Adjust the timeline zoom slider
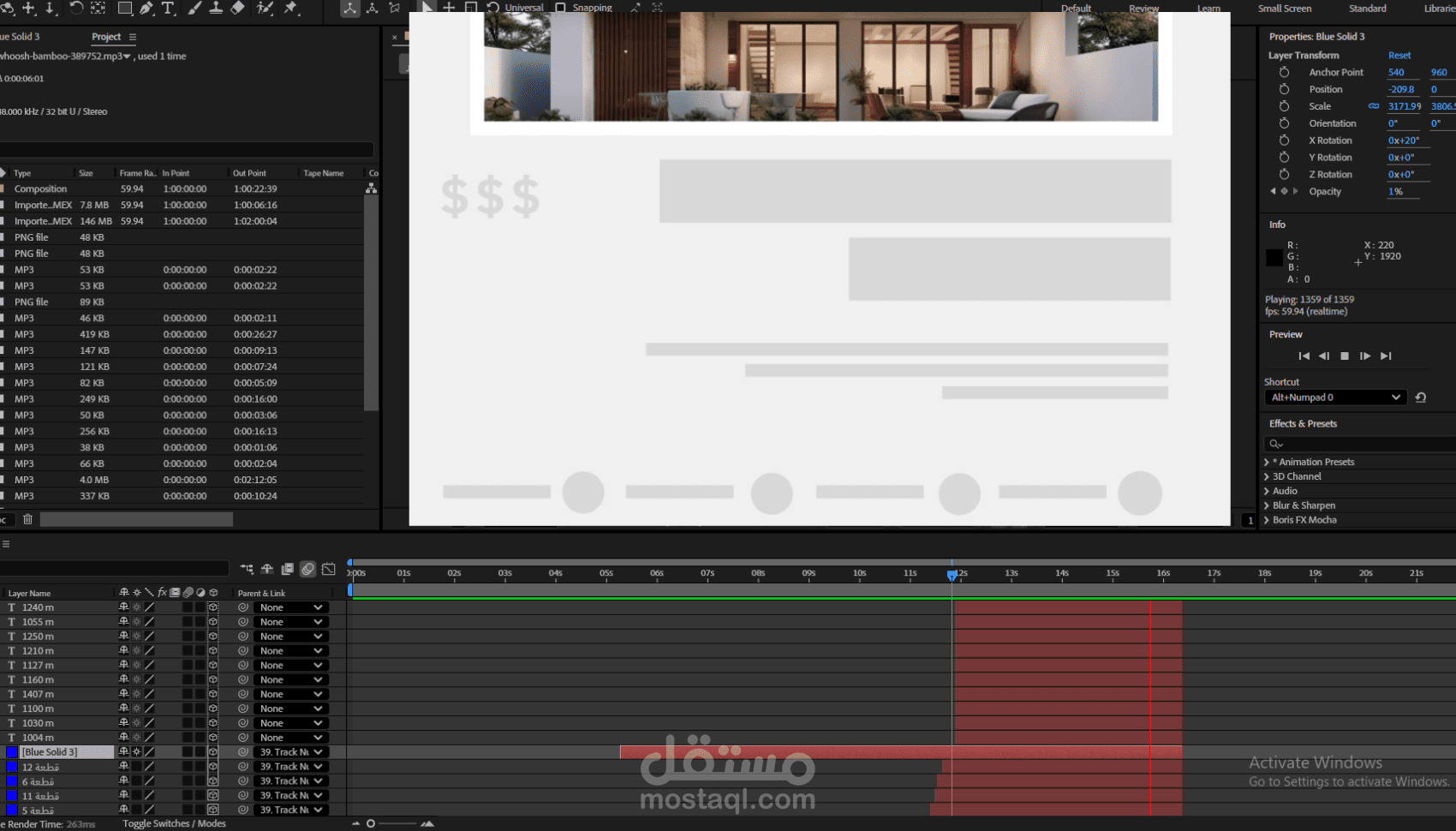The height and width of the screenshot is (831, 1456). click(370, 823)
